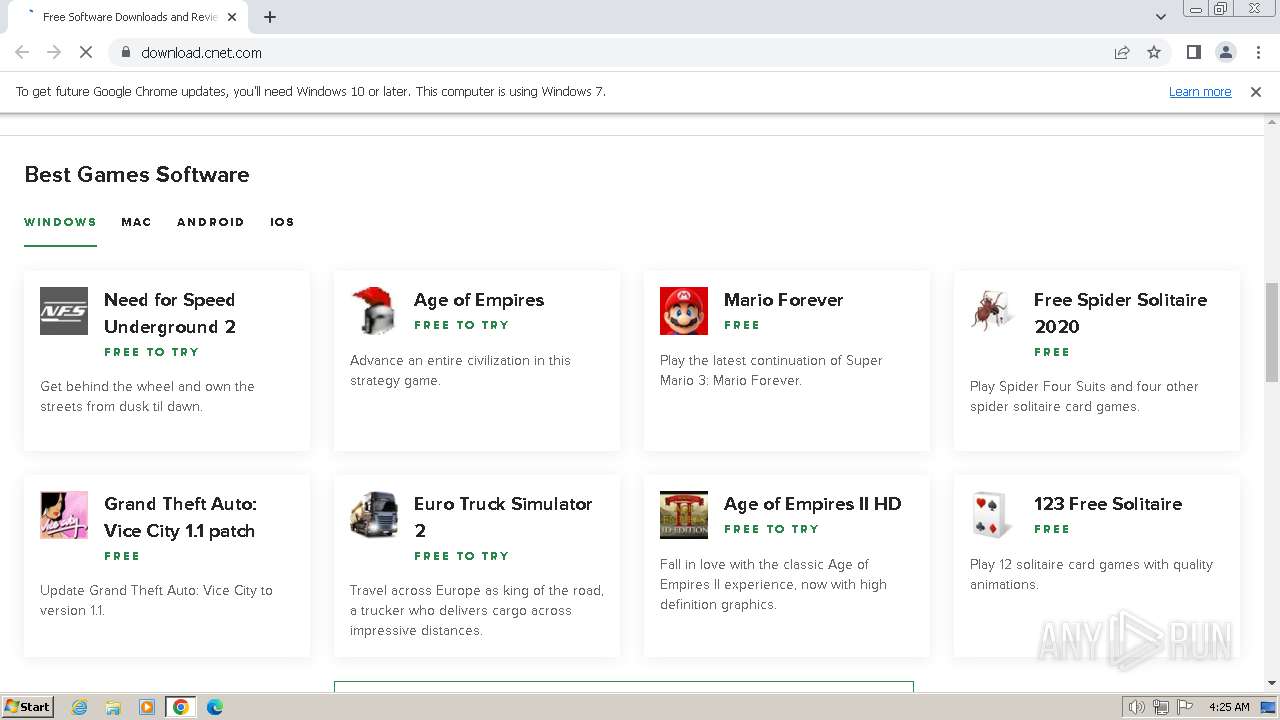Open Free Spider Solitaire 2020 title link

pos(1120,313)
